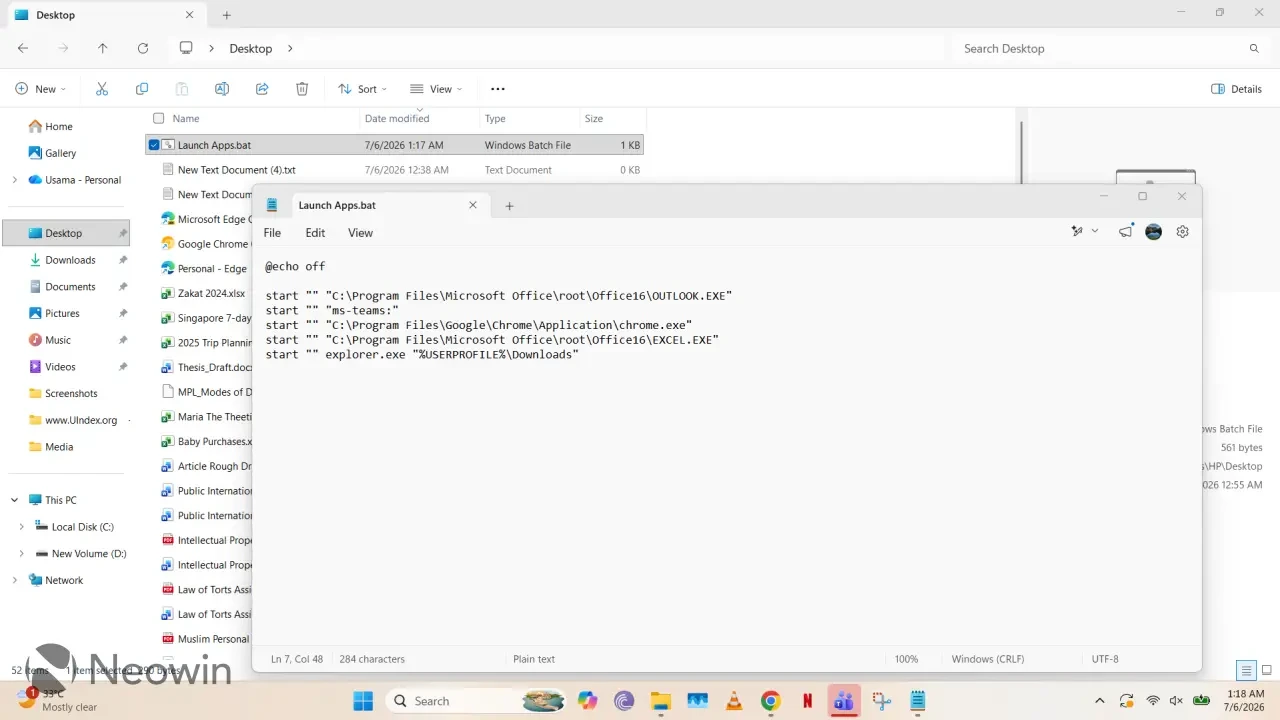This screenshot has width=1280, height=720.
Task: Open the New dropdown in Explorer
Action: [x=41, y=89]
